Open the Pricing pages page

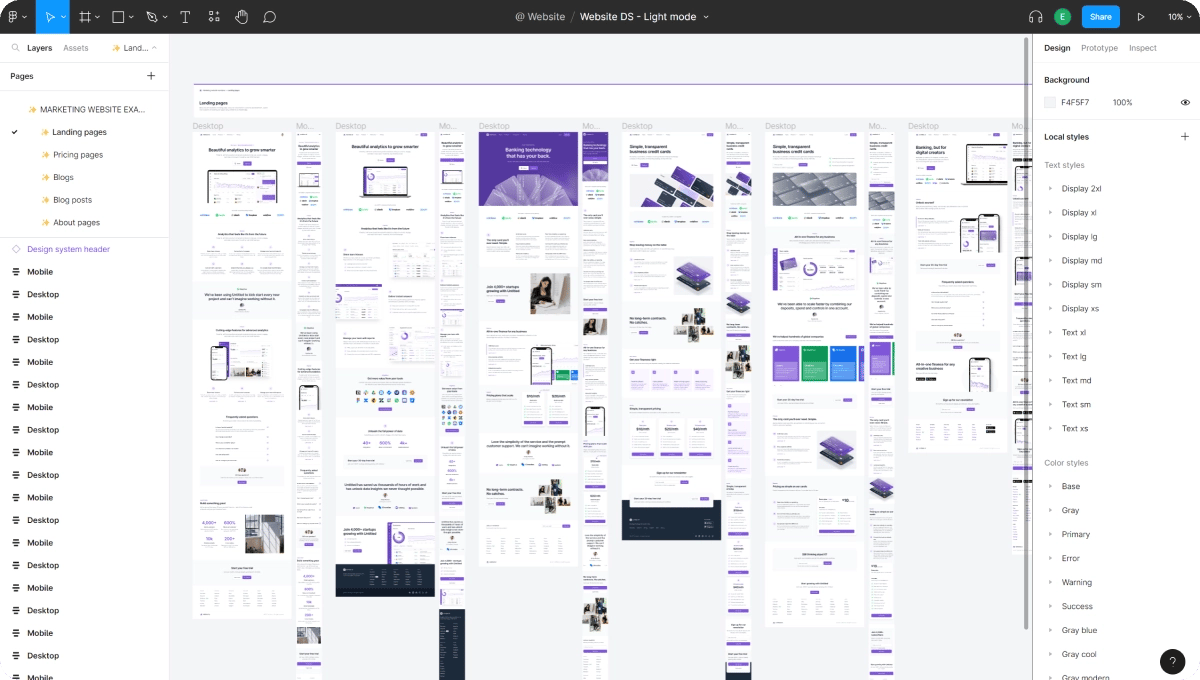click(x=78, y=155)
